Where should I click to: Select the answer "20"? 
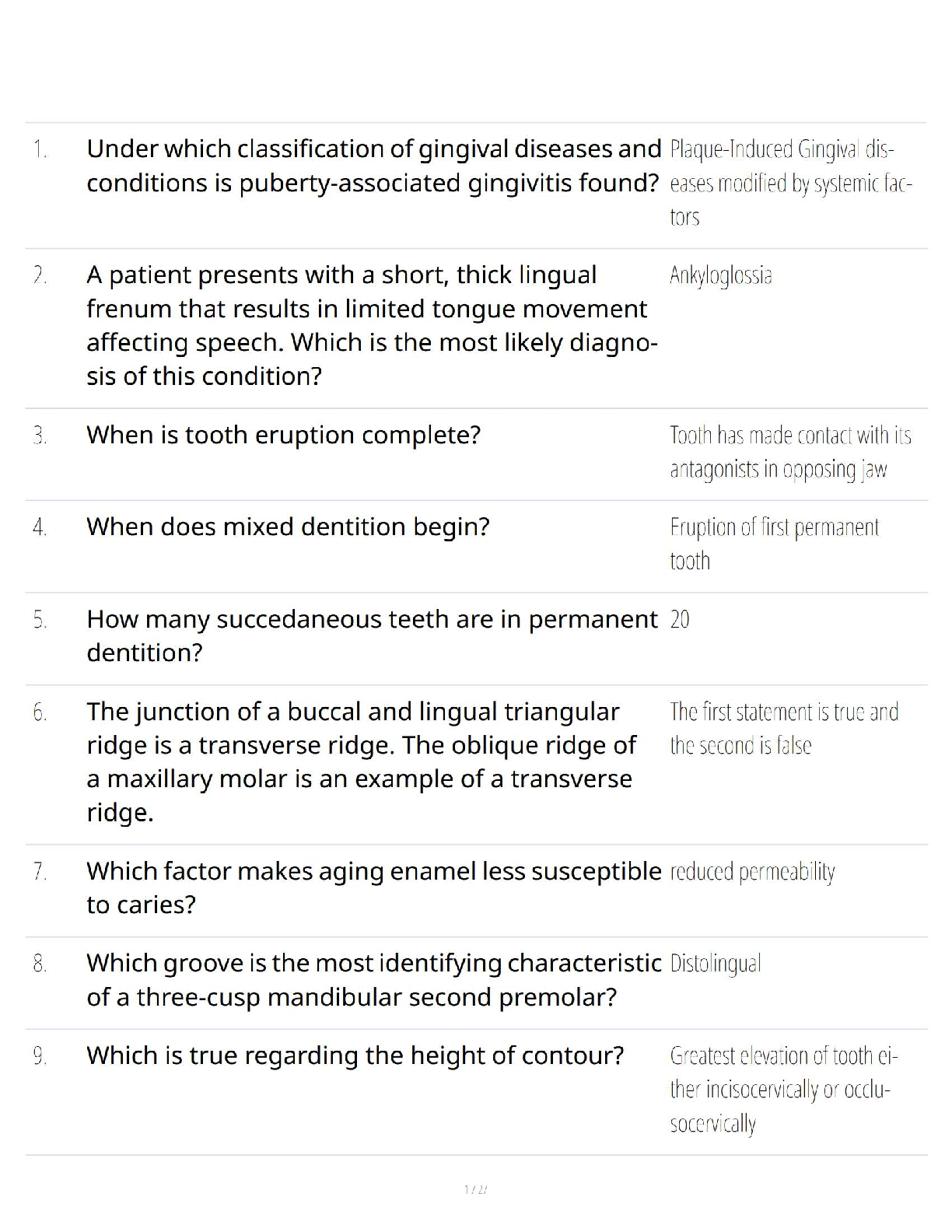coord(680,619)
